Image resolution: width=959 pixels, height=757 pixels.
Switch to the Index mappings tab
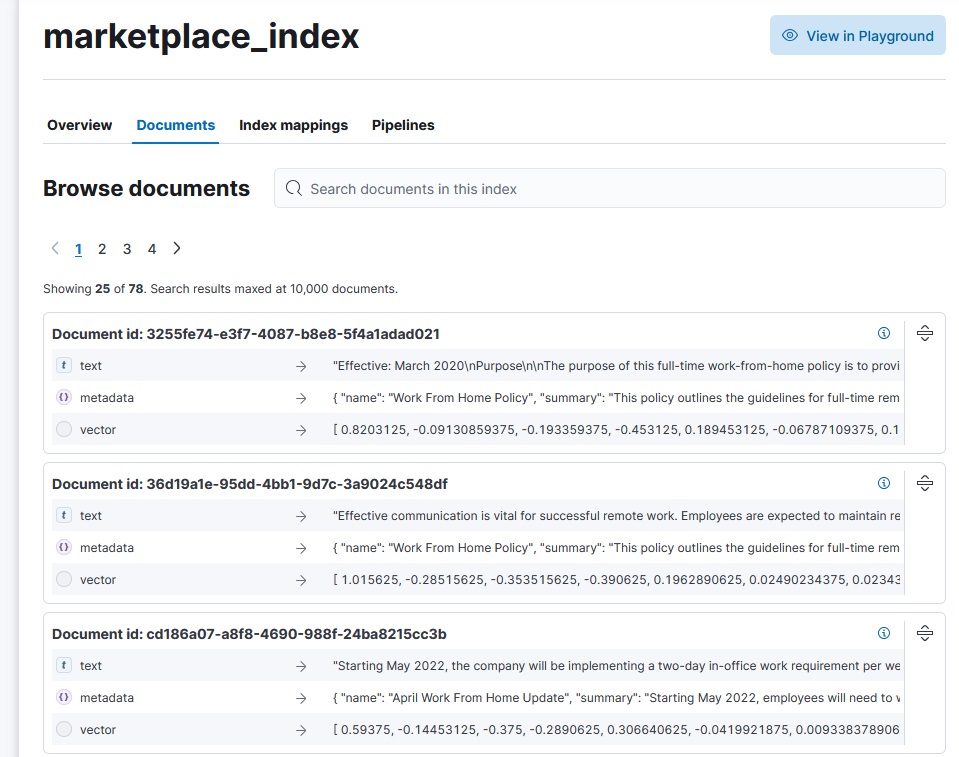[293, 125]
